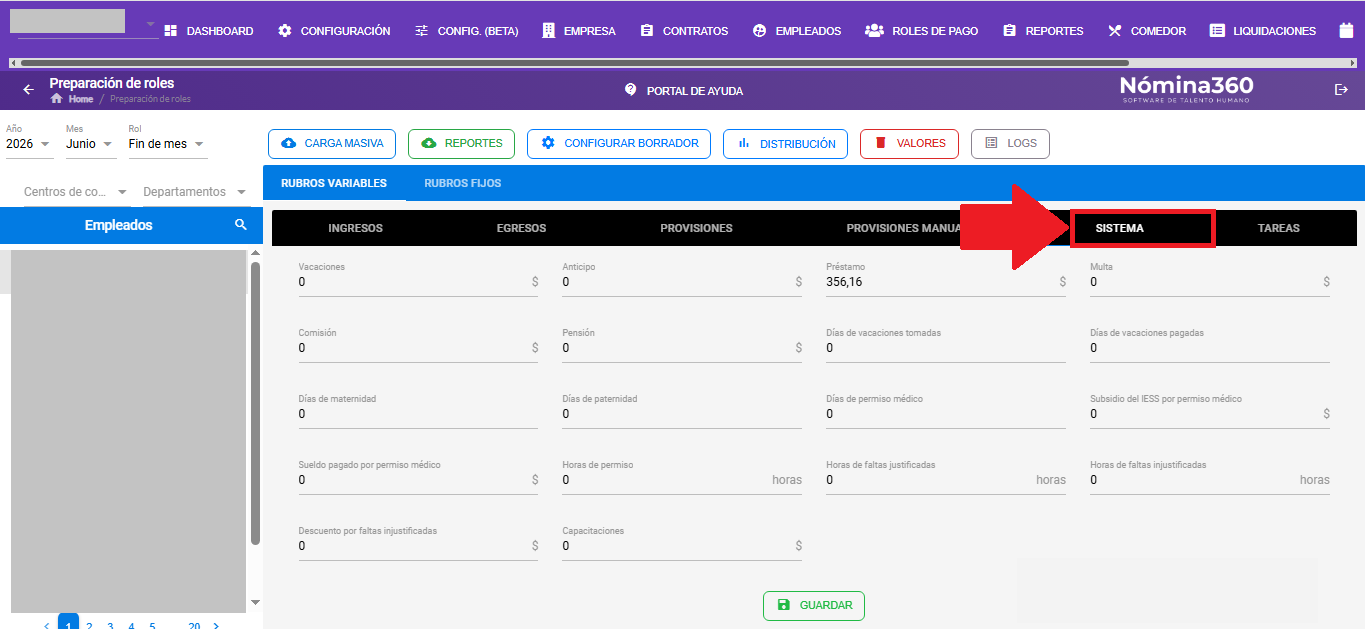The width and height of the screenshot is (1365, 629).
Task: Open Config. (Beta) sliders menu
Action: click(x=466, y=31)
